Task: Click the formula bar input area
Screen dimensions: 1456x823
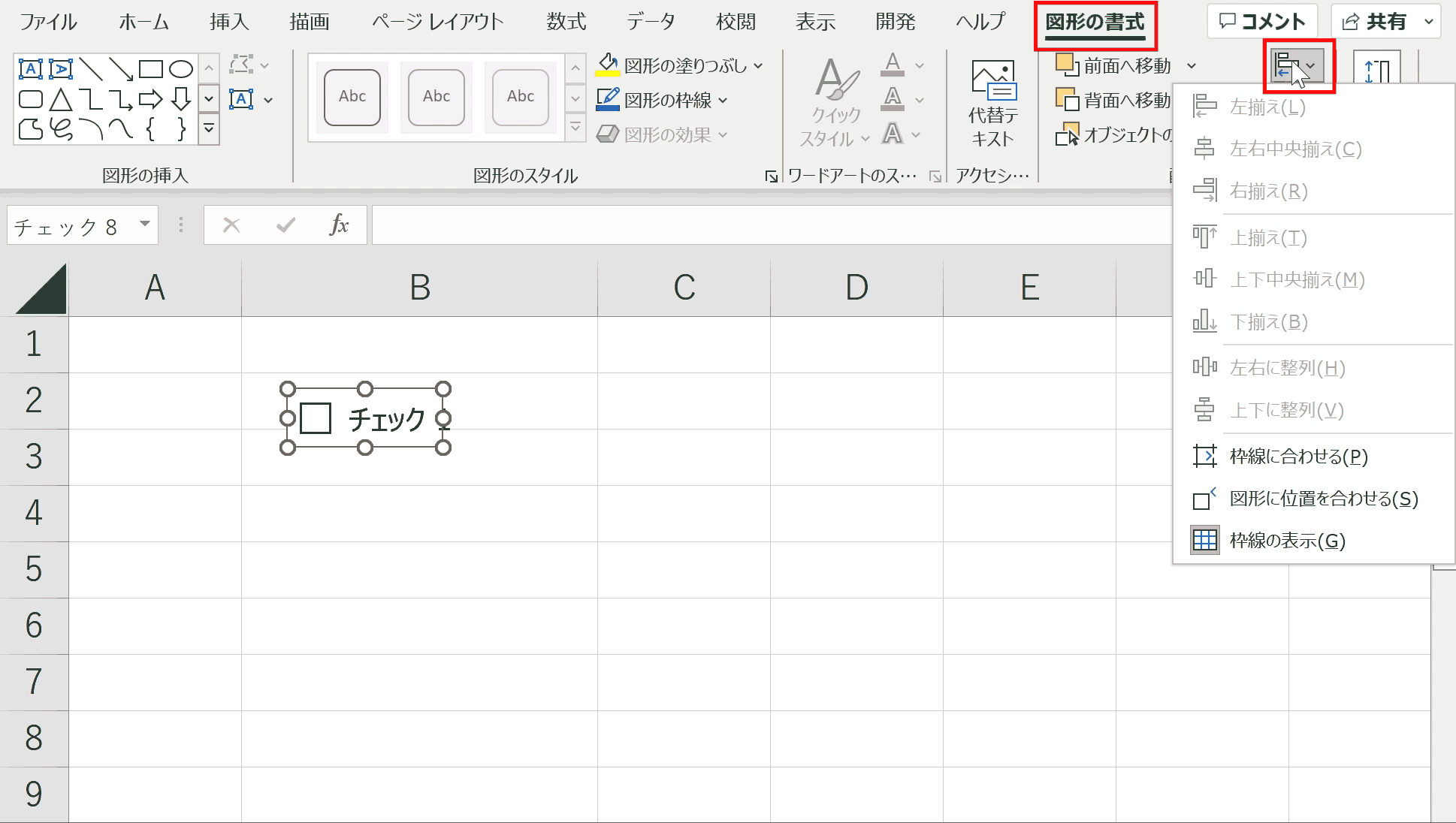Action: 772,225
